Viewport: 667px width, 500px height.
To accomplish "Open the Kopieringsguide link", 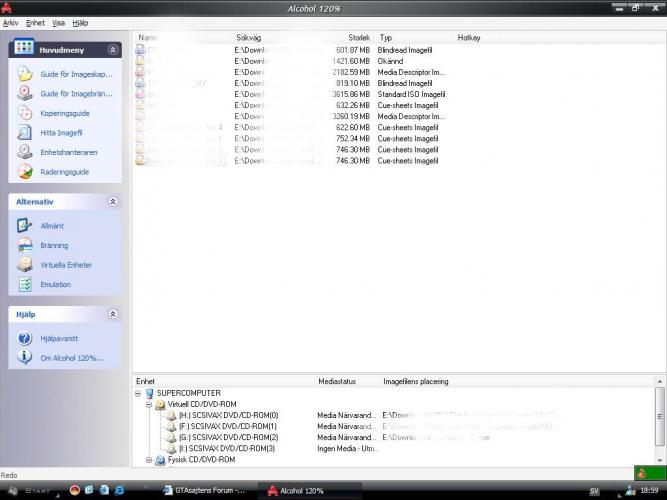I will coord(65,113).
